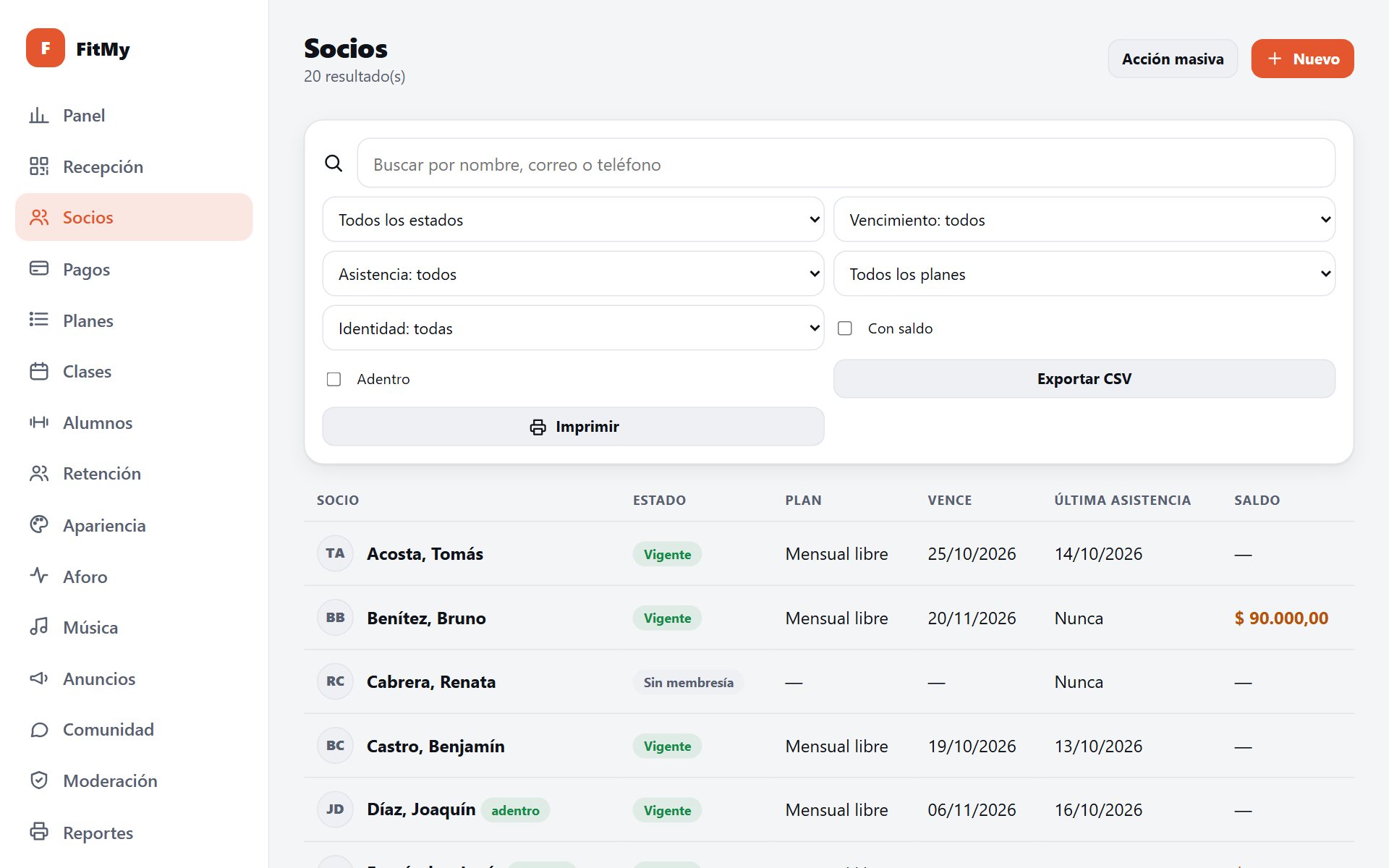1389x868 pixels.
Task: Click the Exportar CSV button
Action: (1084, 378)
